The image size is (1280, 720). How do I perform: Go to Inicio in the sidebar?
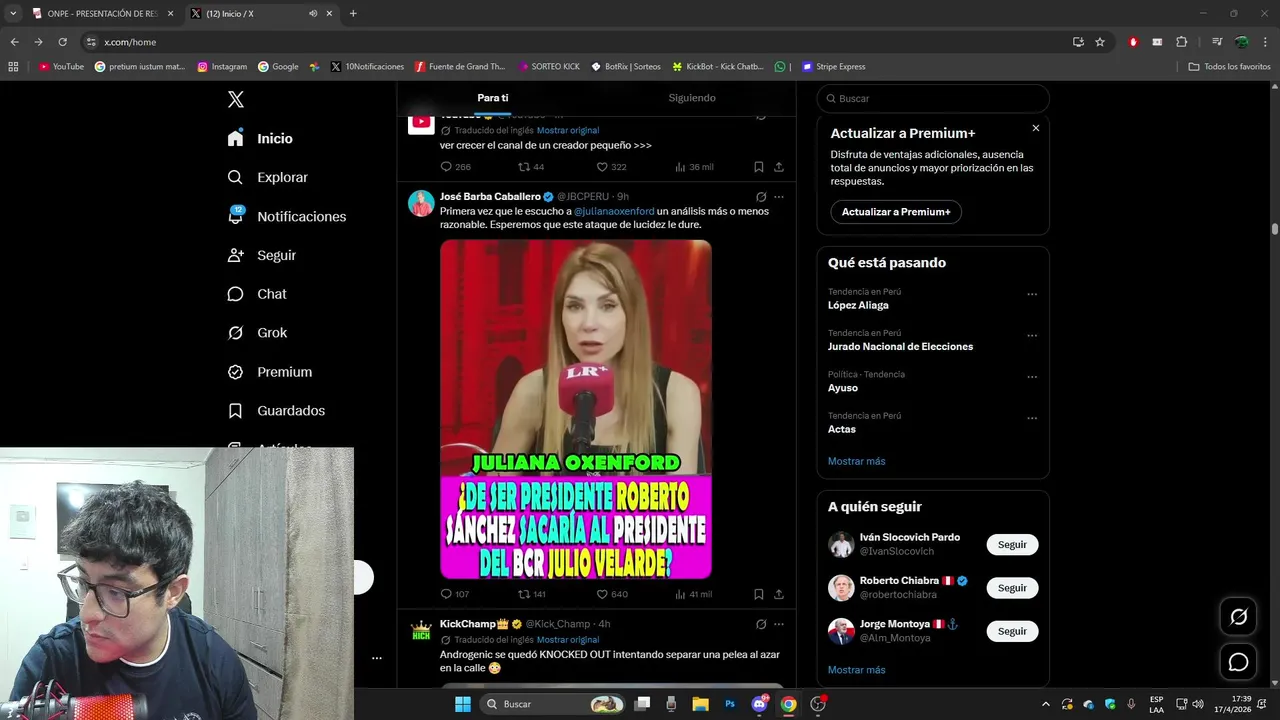click(260, 138)
